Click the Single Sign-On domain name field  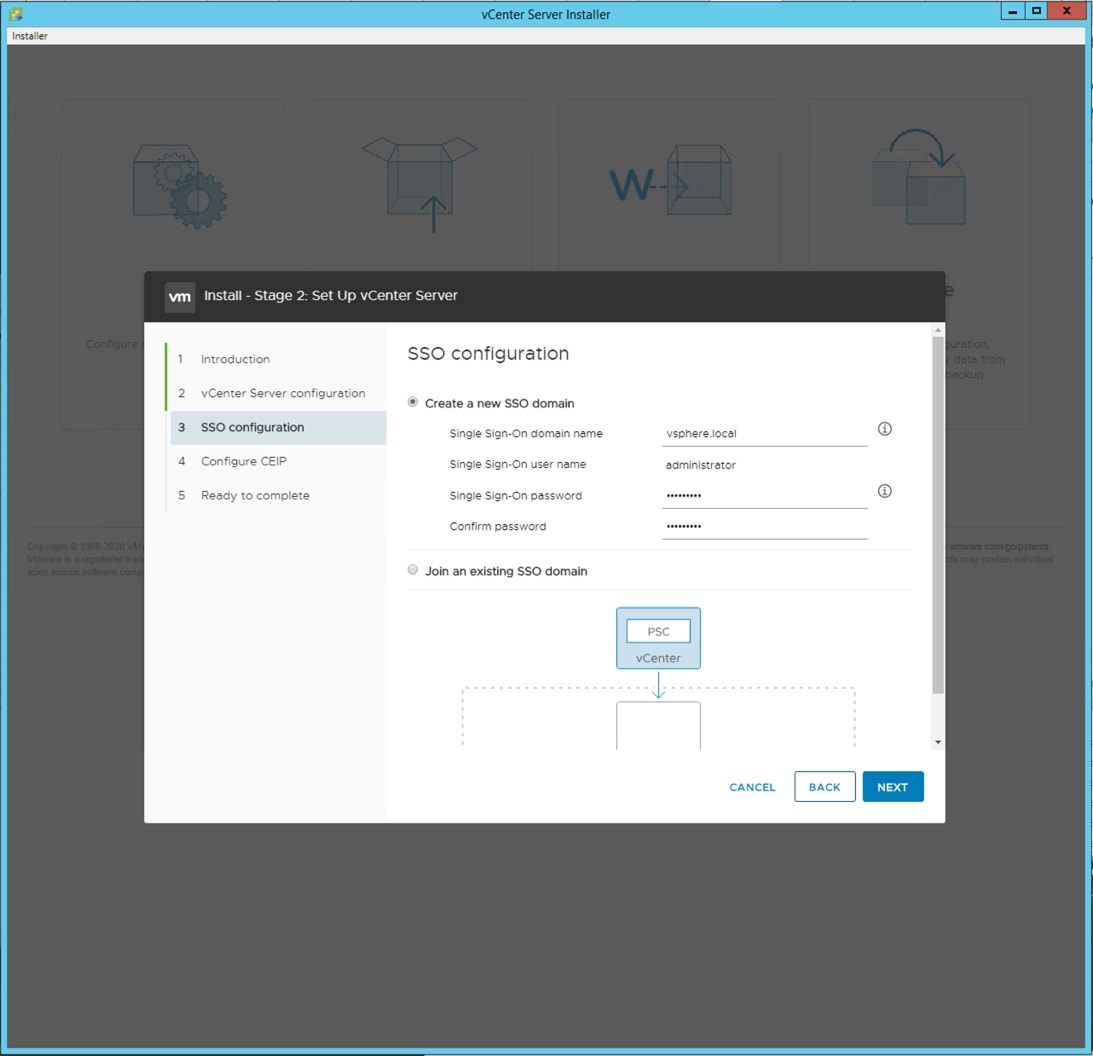click(x=765, y=434)
